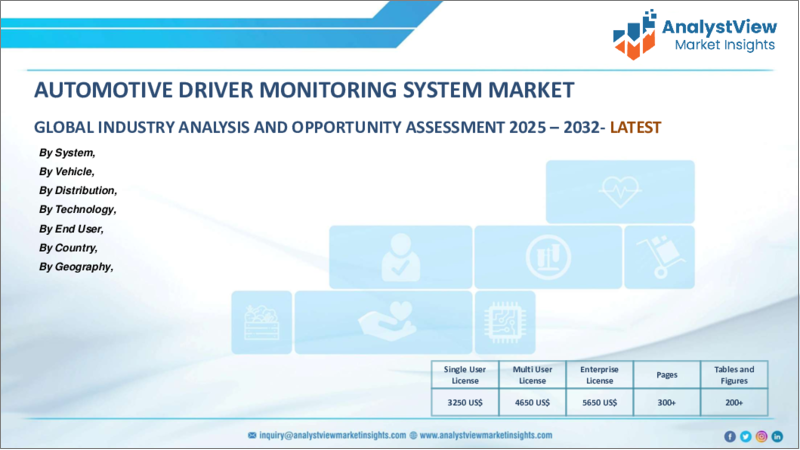The height and width of the screenshot is (450, 800).
Task: Open the Facebook social icon
Action: [x=729, y=436]
